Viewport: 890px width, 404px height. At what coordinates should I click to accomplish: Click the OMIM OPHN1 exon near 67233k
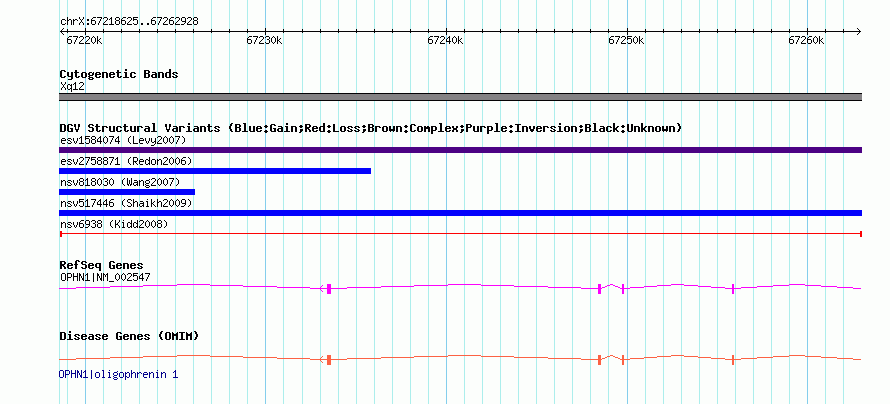329,360
